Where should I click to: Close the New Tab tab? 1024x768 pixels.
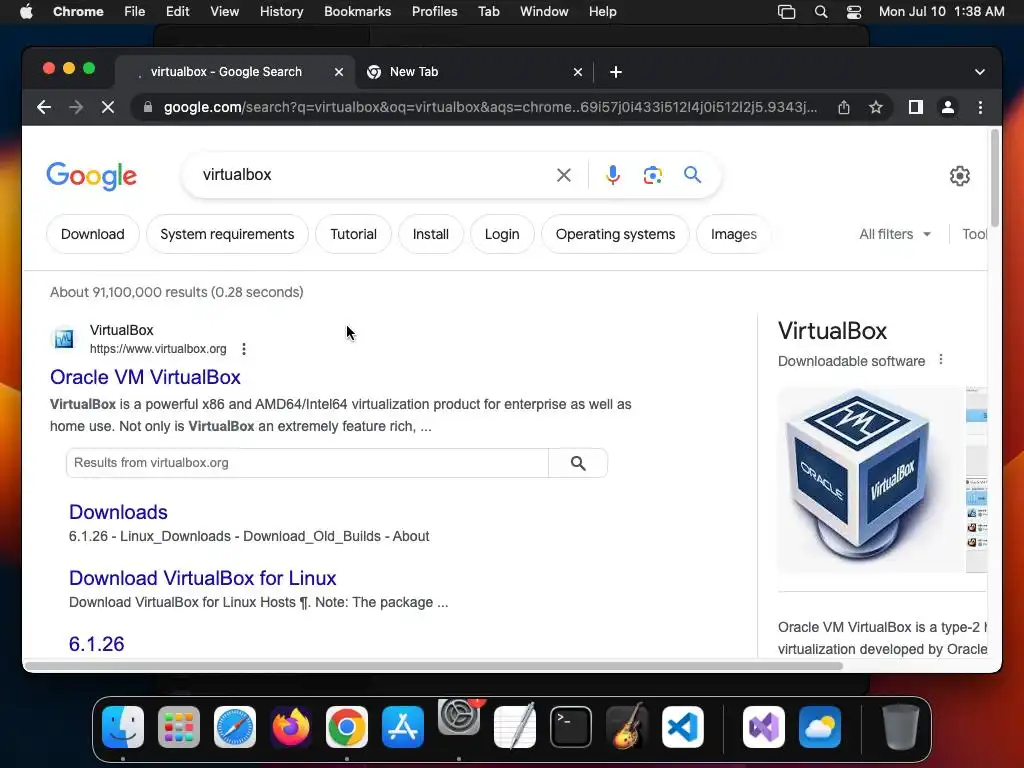click(578, 72)
